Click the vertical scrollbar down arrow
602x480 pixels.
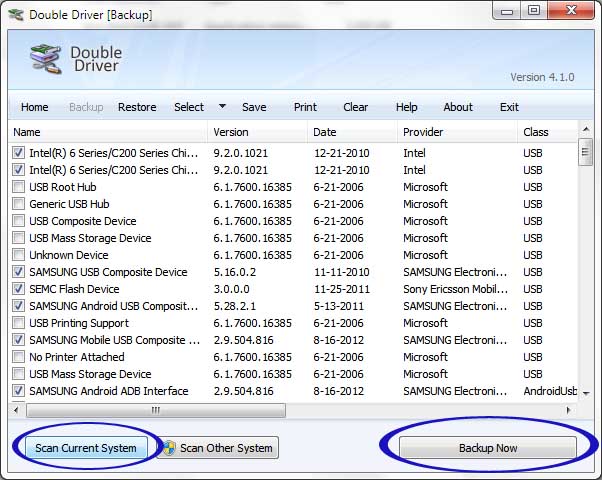point(586,393)
